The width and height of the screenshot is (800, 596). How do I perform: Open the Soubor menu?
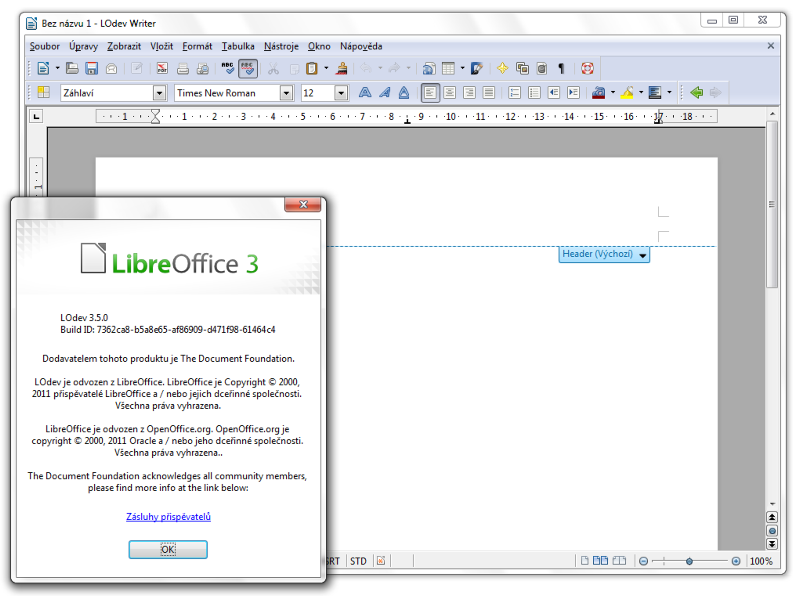click(44, 46)
